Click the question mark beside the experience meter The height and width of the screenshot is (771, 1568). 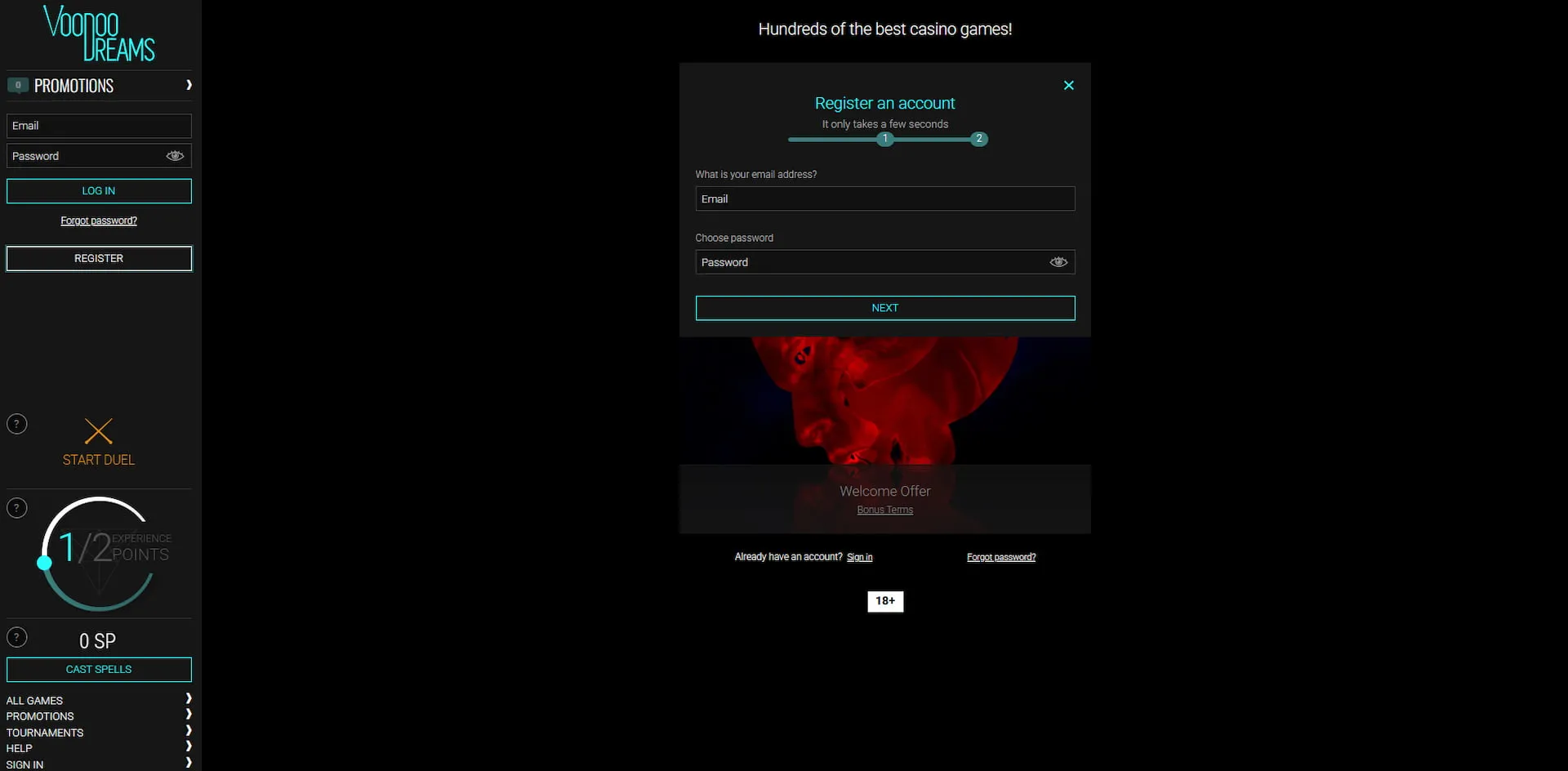16,508
